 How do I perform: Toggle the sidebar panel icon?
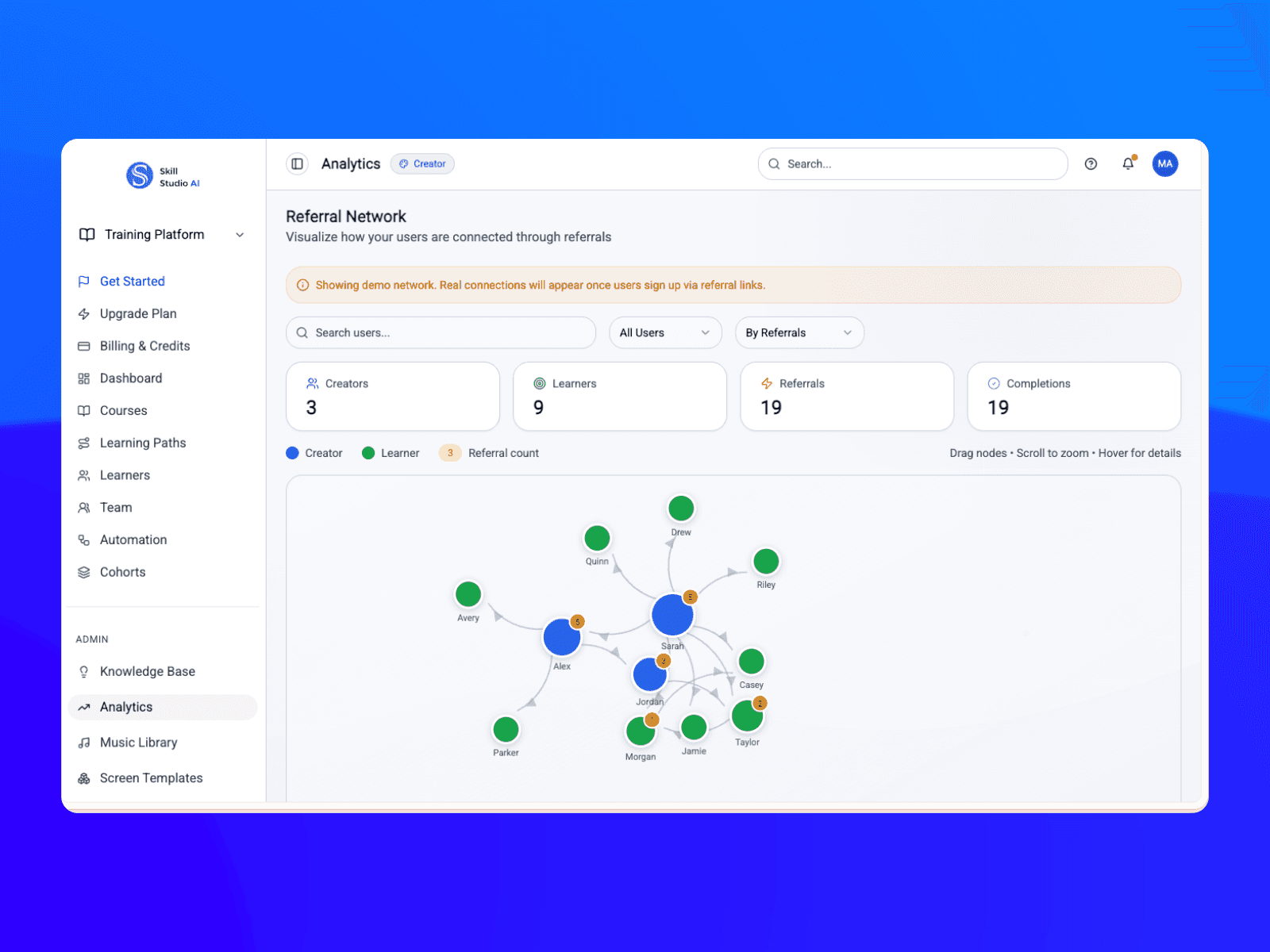tap(297, 164)
